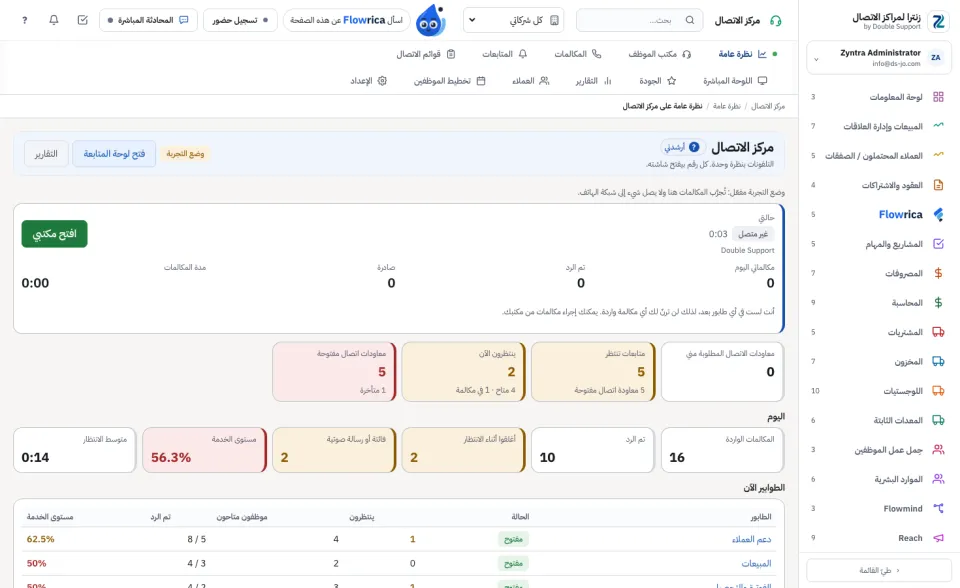This screenshot has height=588, width=960.
Task: Open the tasks checkbox icon in the top bar
Action: 83,20
